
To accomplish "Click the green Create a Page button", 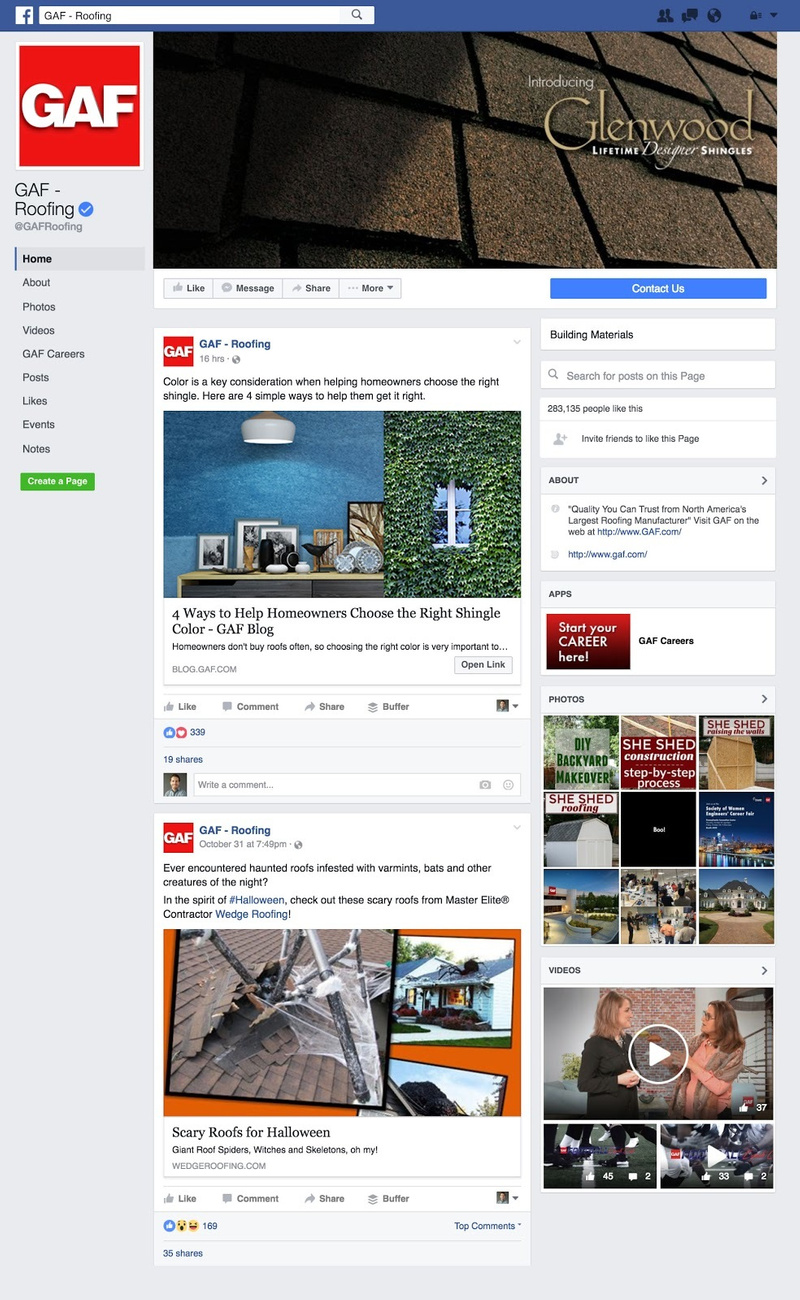I will [57, 481].
